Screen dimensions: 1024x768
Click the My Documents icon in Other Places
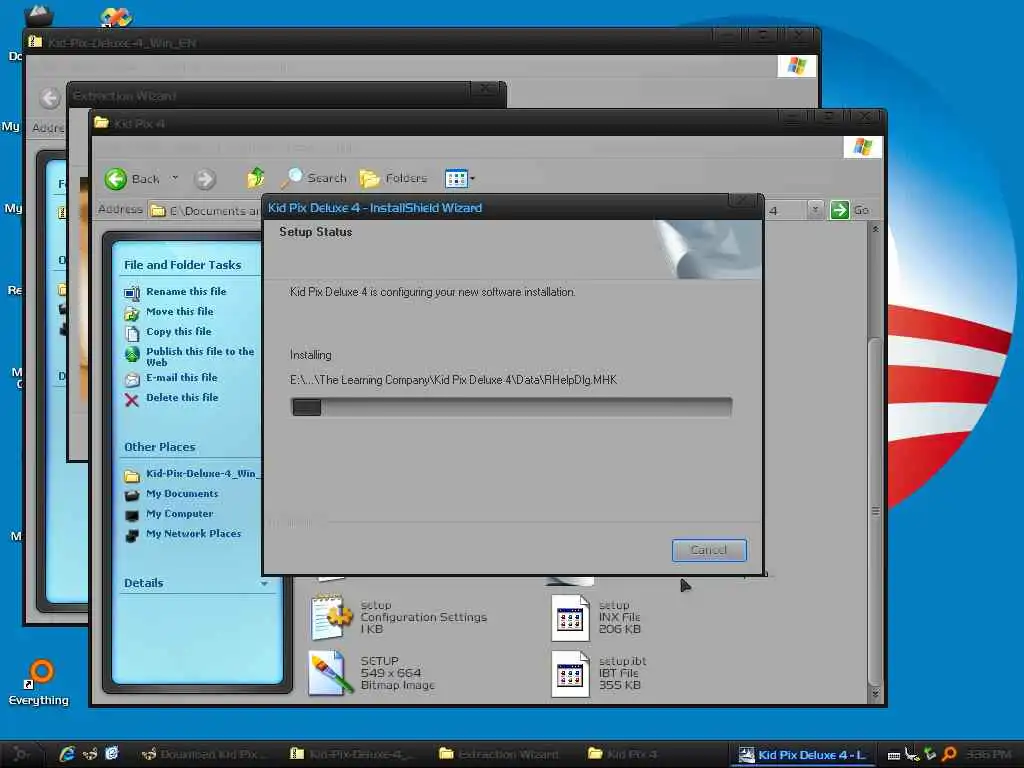click(x=132, y=495)
